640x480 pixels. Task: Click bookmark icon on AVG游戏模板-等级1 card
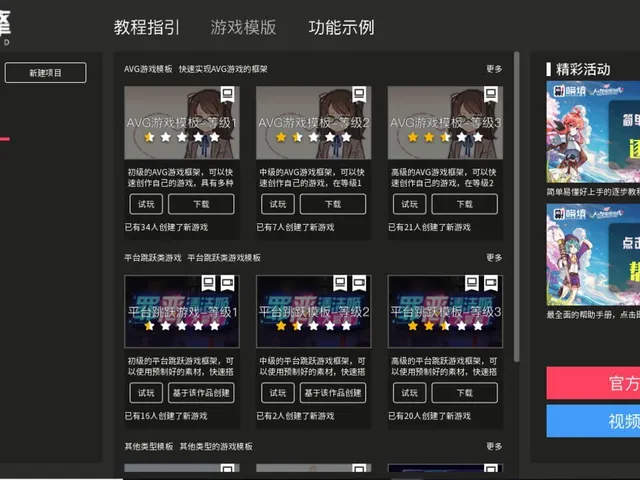227,94
